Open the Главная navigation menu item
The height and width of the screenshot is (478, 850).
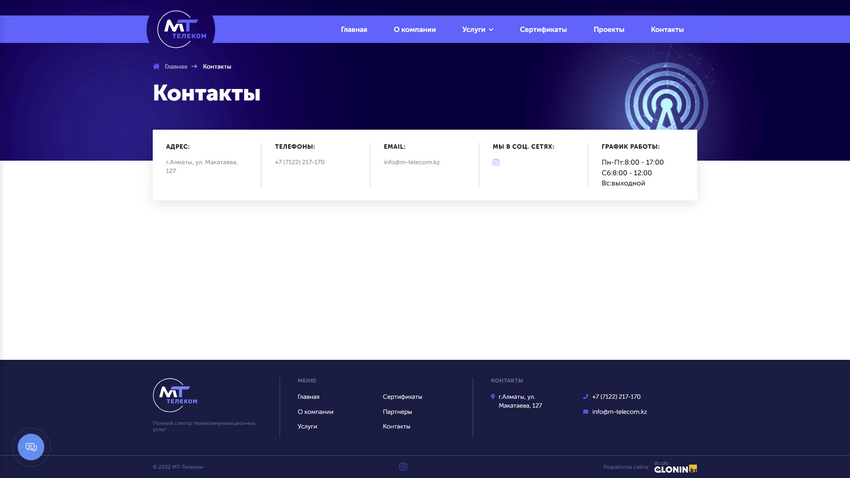[x=354, y=30]
